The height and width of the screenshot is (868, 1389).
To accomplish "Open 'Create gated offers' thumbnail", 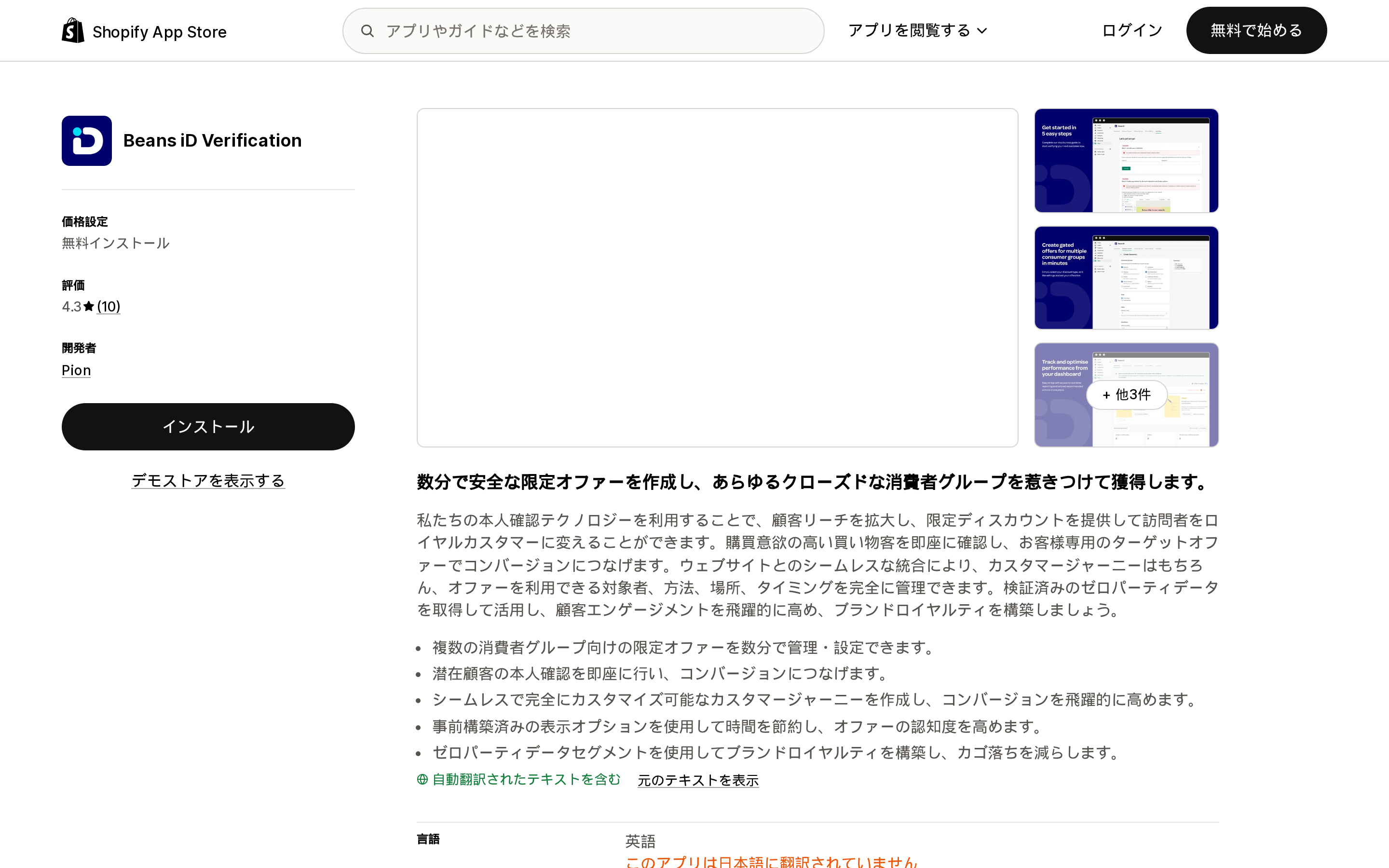I will [1126, 278].
